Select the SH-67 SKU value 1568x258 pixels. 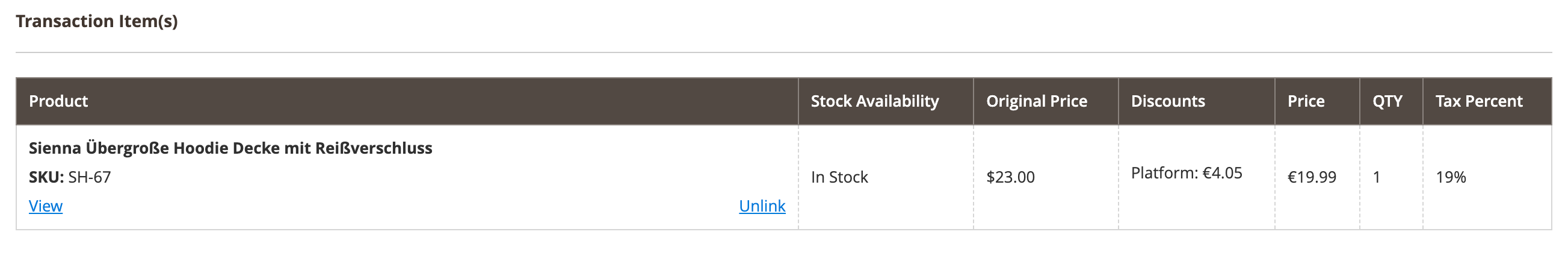click(x=90, y=177)
